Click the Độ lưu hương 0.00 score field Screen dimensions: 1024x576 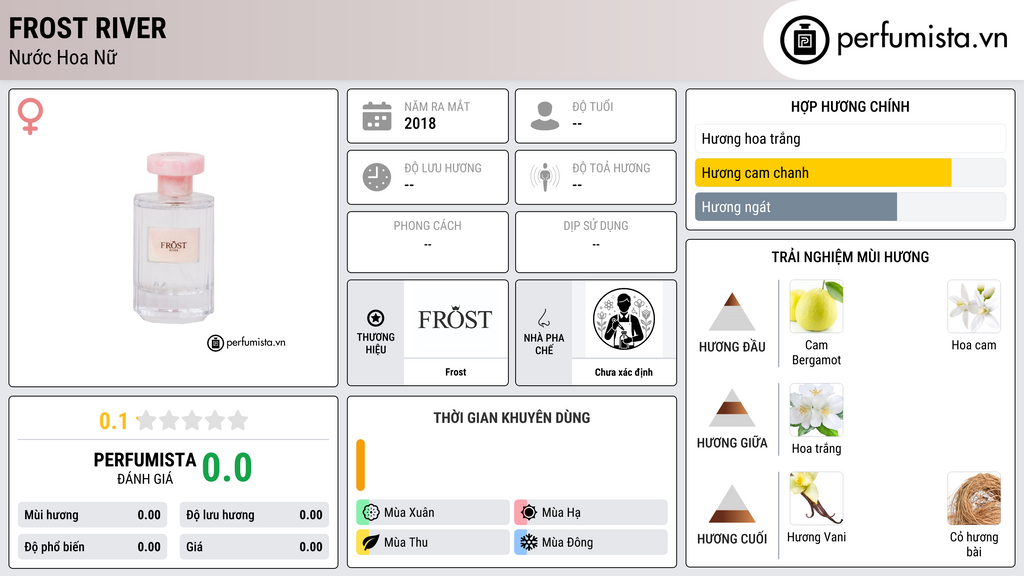tap(254, 515)
